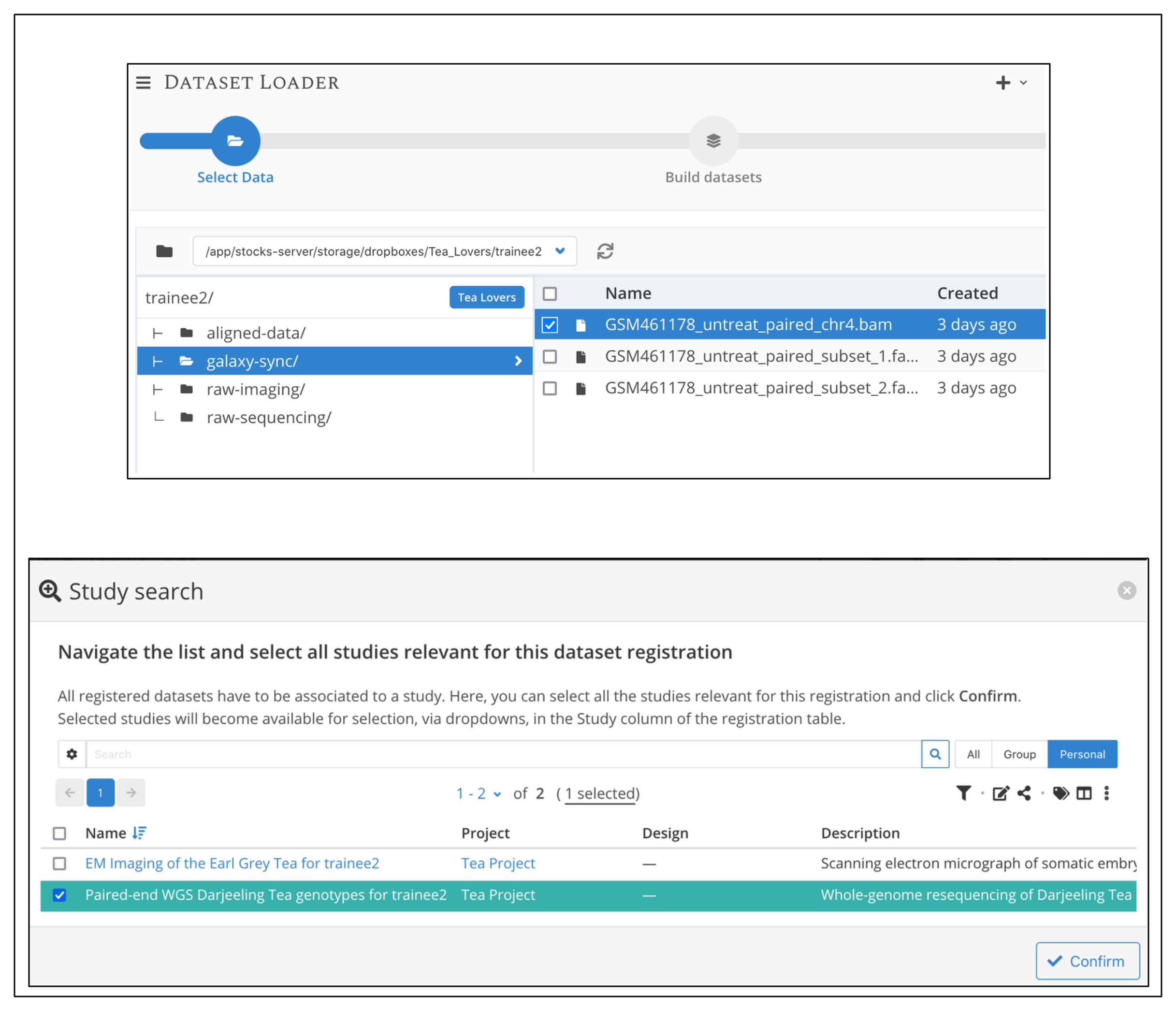Click the Select Data progress bar segment
This screenshot has height=1011, width=1176.
point(176,141)
